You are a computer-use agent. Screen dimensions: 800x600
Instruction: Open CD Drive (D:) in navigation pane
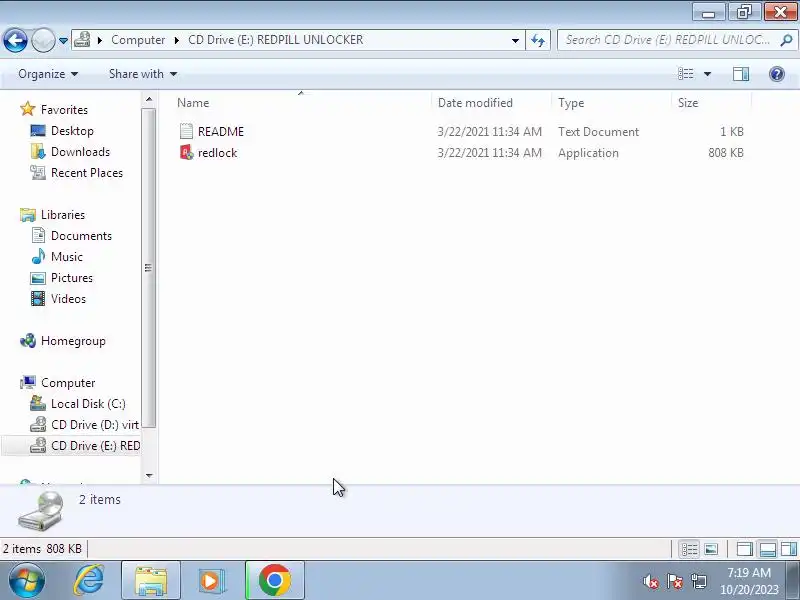click(x=95, y=424)
